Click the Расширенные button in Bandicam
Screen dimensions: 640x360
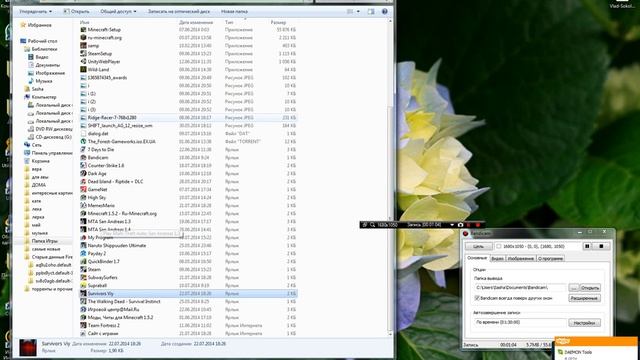pyautogui.click(x=584, y=298)
